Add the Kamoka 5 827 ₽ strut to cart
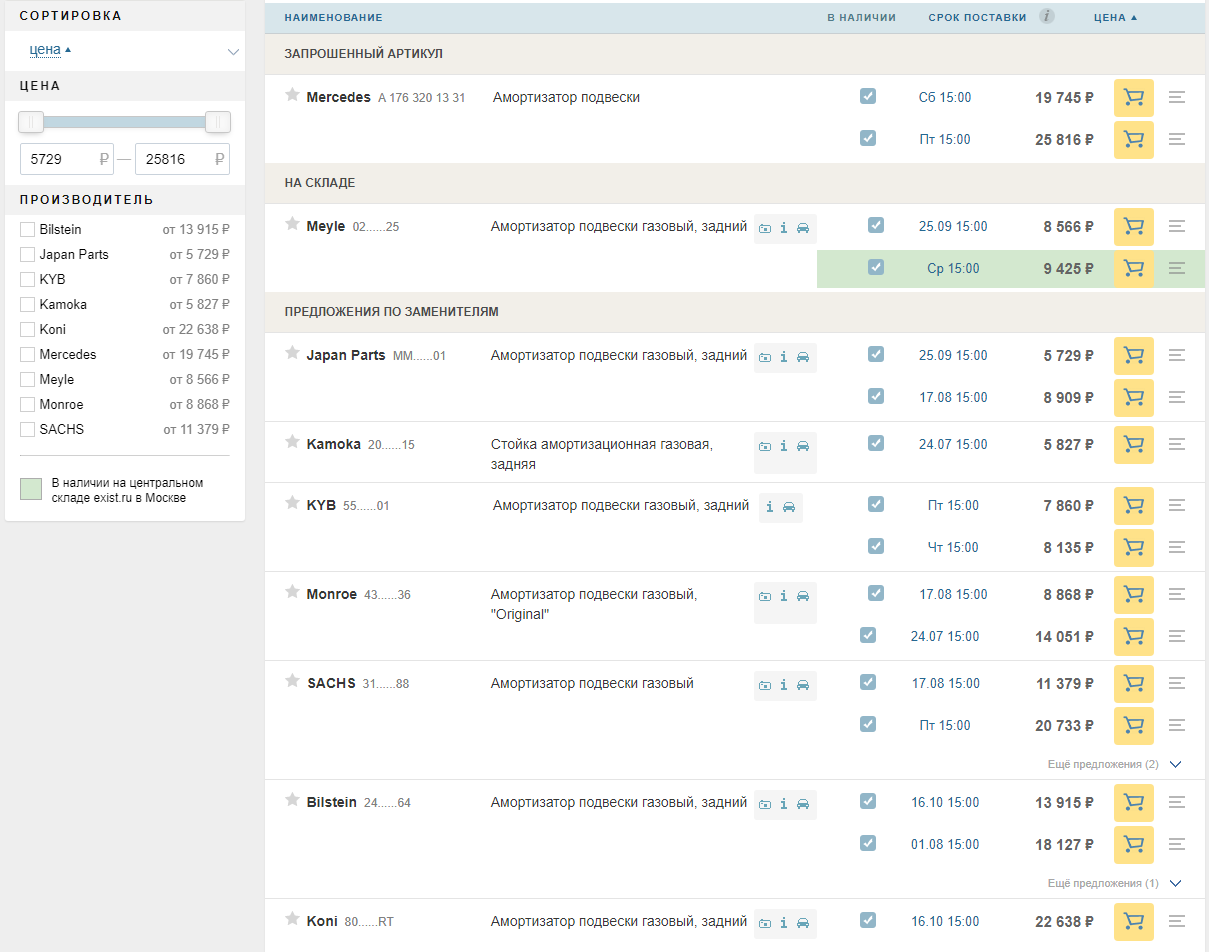This screenshot has height=952, width=1209. click(1133, 445)
